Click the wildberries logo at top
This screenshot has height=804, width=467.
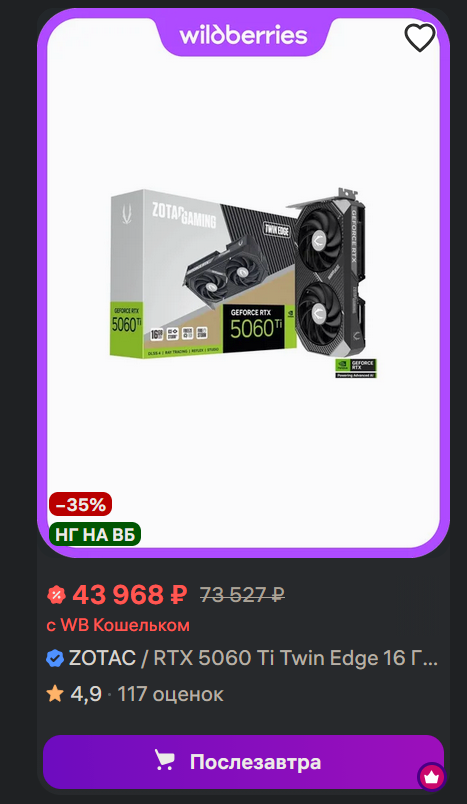tap(243, 35)
